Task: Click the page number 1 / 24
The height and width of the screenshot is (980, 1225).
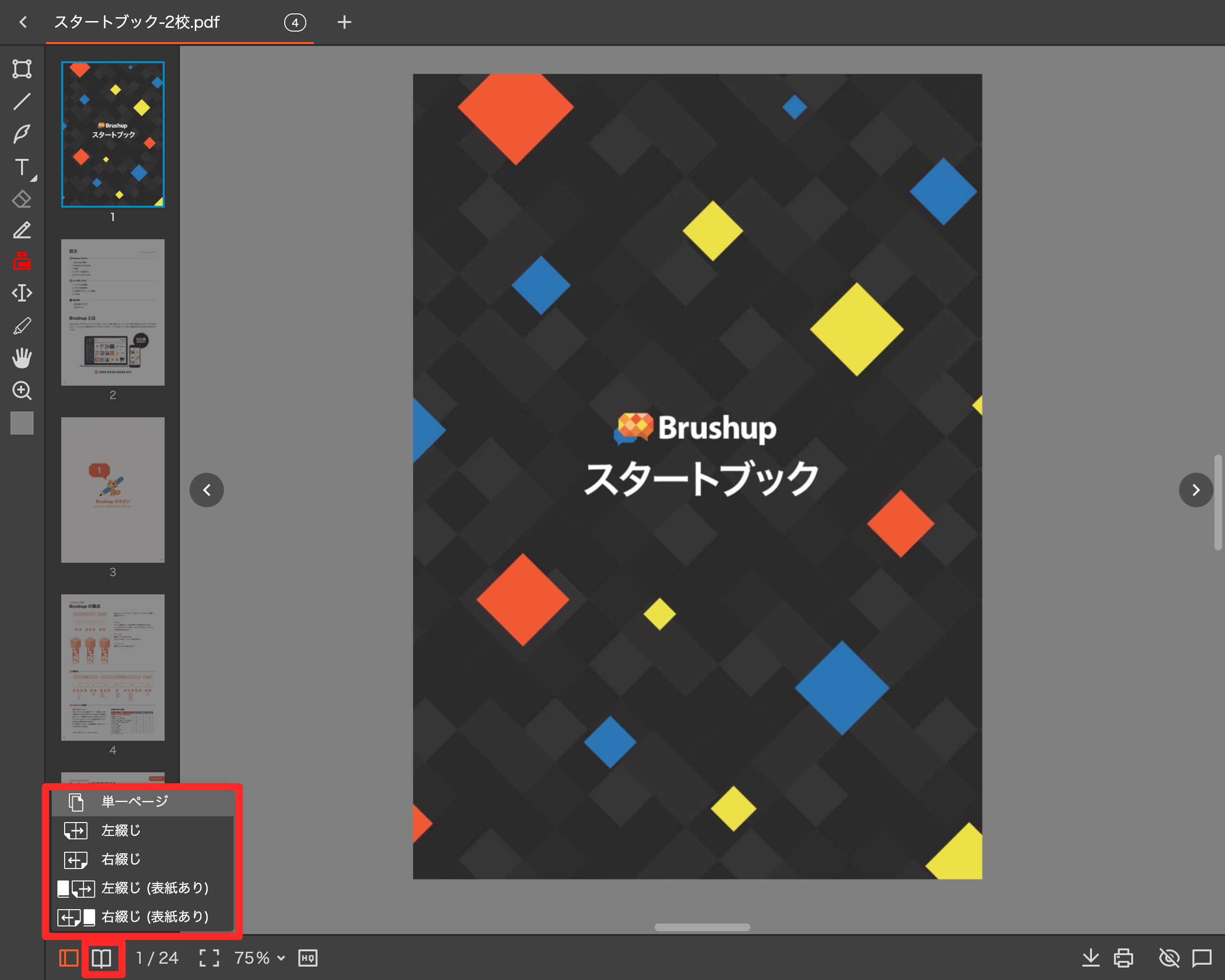Action: [157, 958]
